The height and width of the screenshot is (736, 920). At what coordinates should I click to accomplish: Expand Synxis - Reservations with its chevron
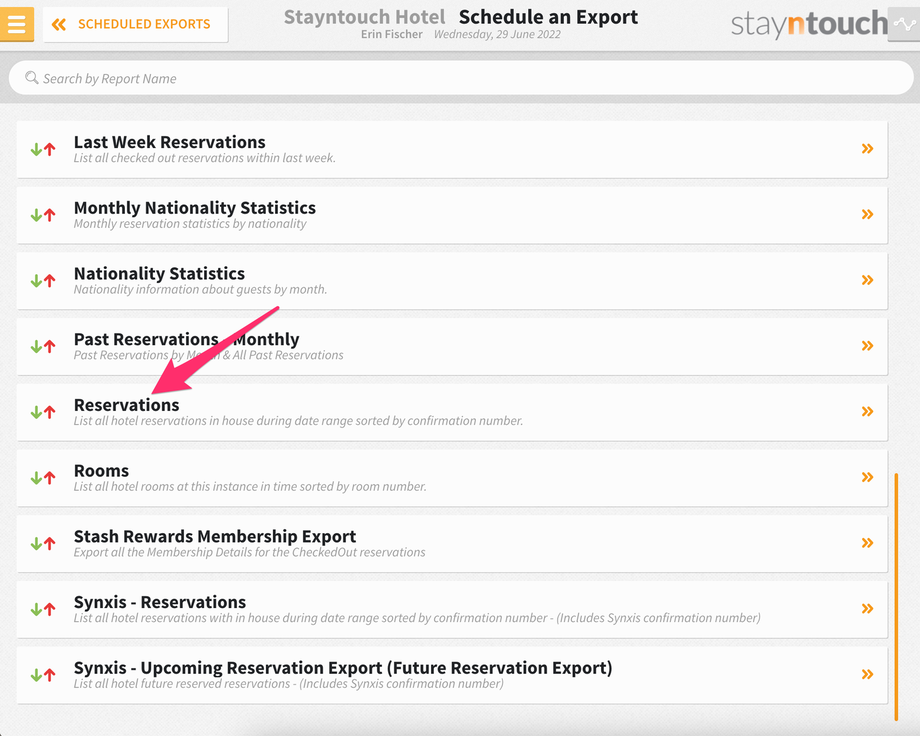(x=867, y=609)
